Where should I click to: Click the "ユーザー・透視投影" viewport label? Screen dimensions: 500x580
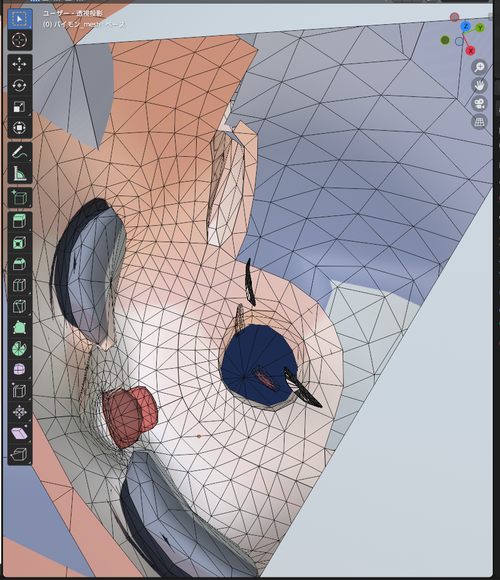[73, 13]
